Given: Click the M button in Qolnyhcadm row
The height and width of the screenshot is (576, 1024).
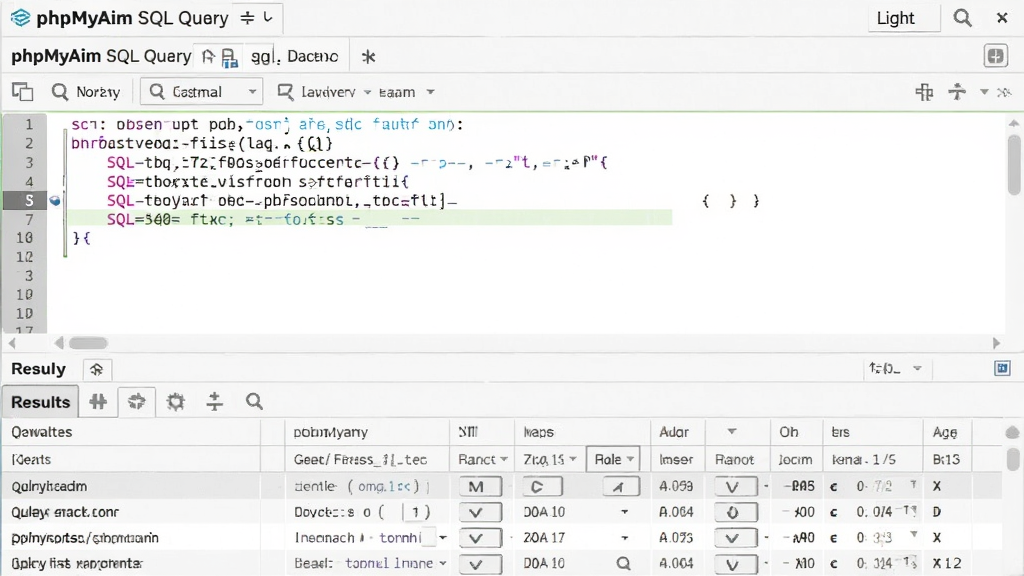Looking at the screenshot, I should pos(480,487).
